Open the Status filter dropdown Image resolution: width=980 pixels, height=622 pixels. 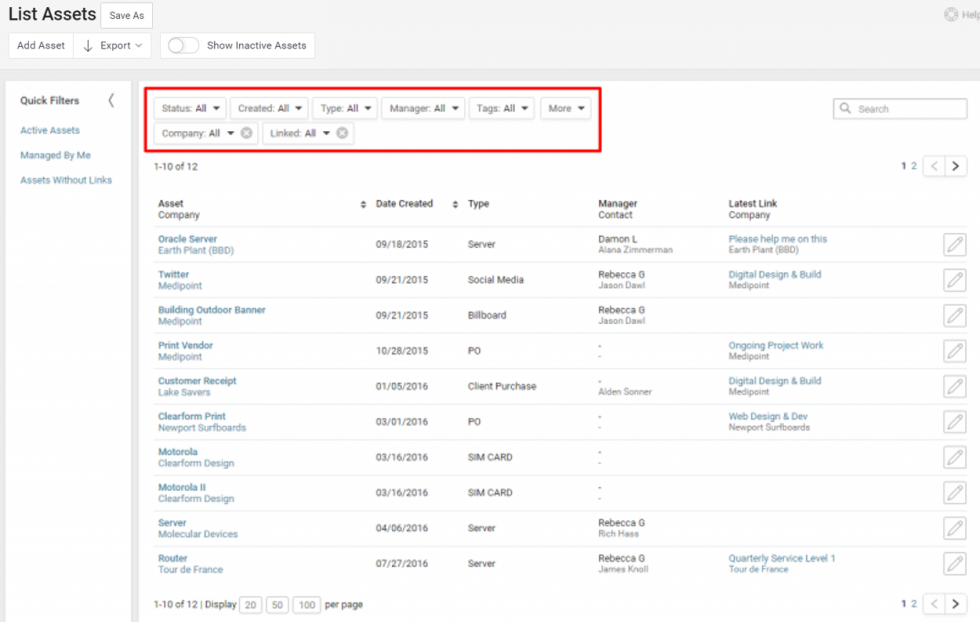[190, 108]
